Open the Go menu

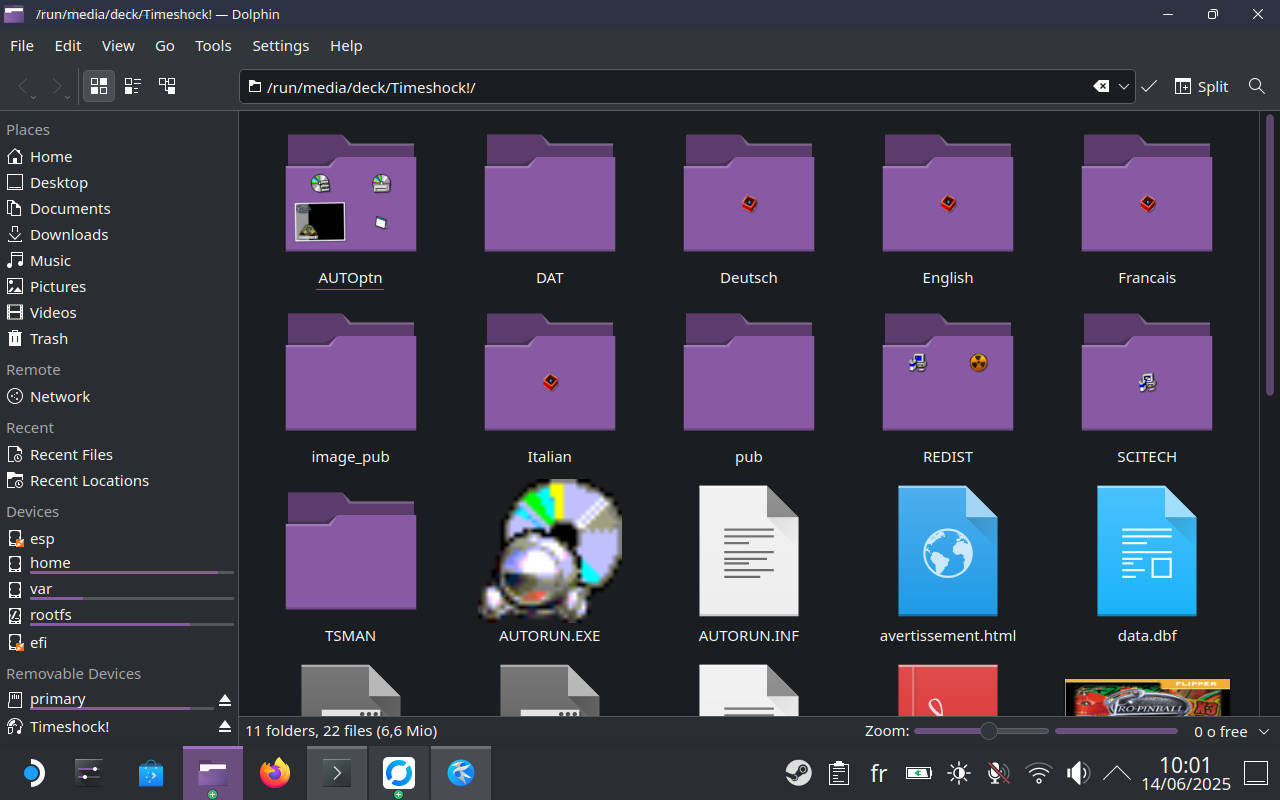(x=165, y=46)
